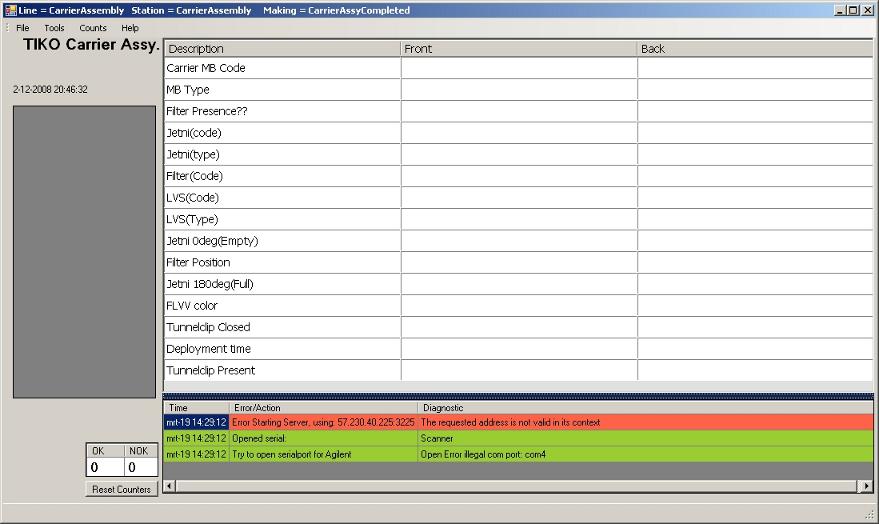Click the date and time label 2-12-2008
This screenshot has width=879, height=524.
pyautogui.click(x=50, y=89)
